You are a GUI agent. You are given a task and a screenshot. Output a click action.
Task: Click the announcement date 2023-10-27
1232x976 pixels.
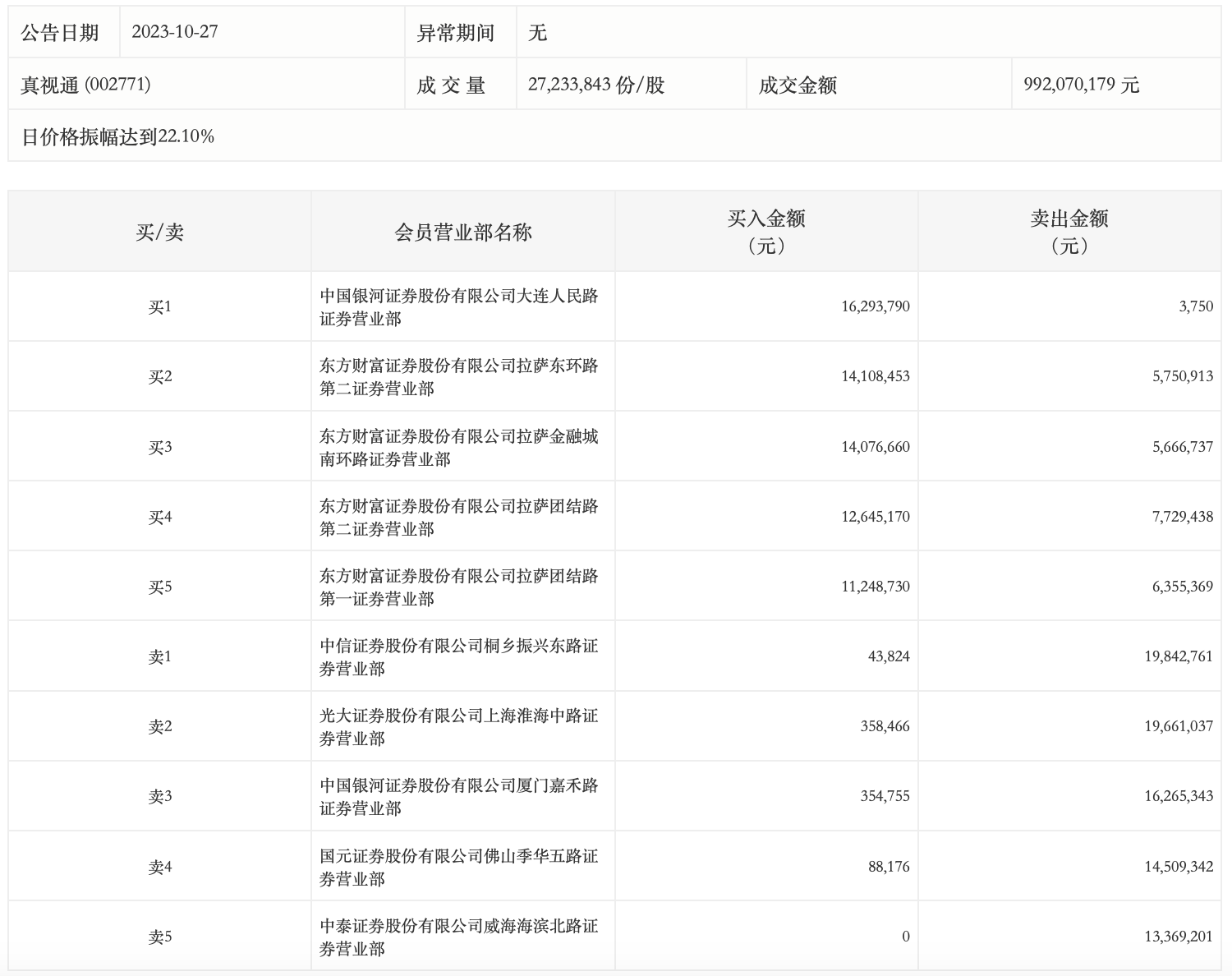[174, 32]
